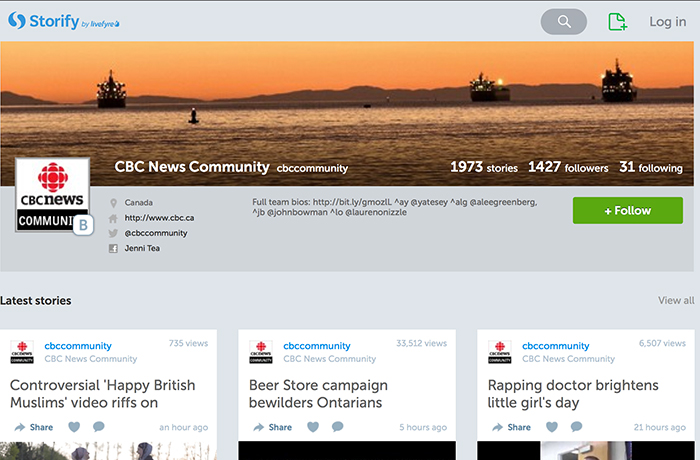Open 'Beer Store campaign bewilders Ontarians' story
The image size is (700, 460).
[x=318, y=393]
